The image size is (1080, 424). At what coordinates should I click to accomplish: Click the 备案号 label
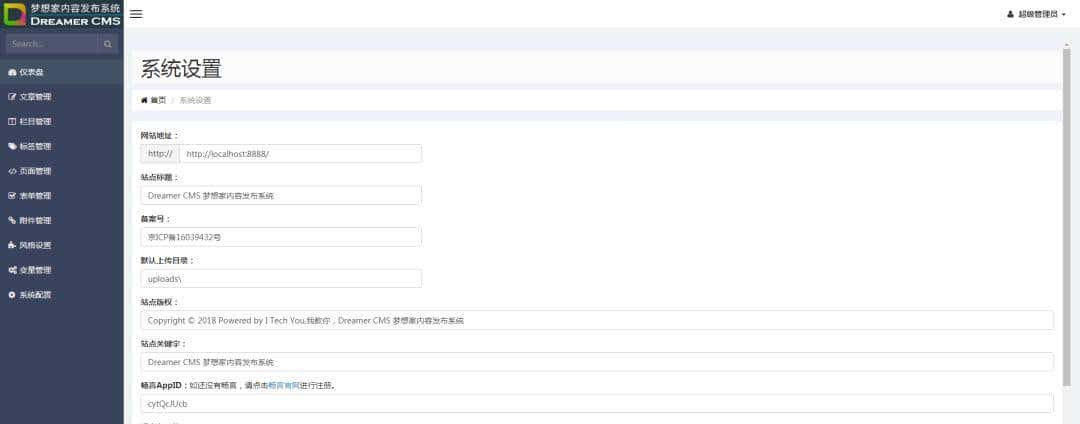[155, 219]
